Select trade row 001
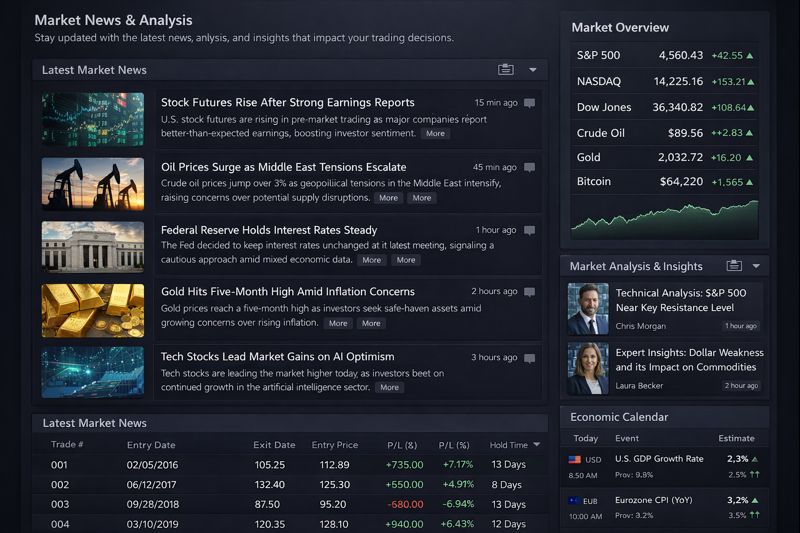The width and height of the screenshot is (800, 533). pos(289,465)
